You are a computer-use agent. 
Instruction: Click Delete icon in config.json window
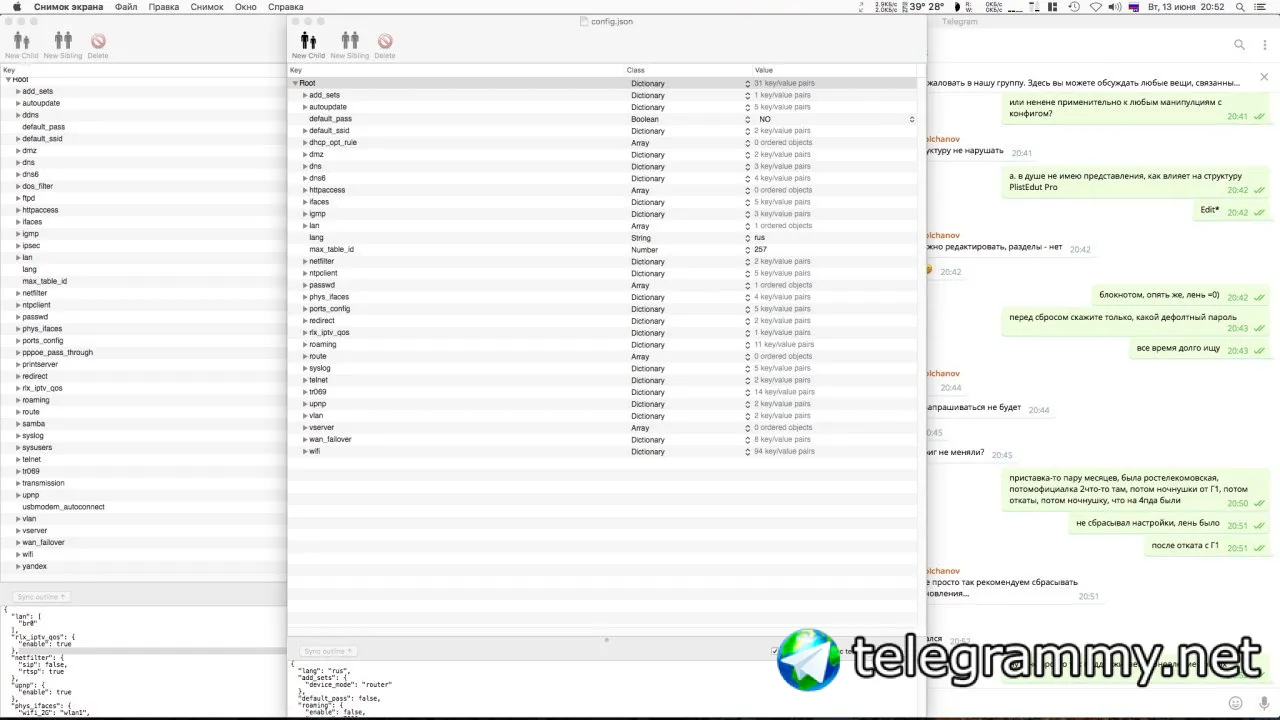coord(385,41)
